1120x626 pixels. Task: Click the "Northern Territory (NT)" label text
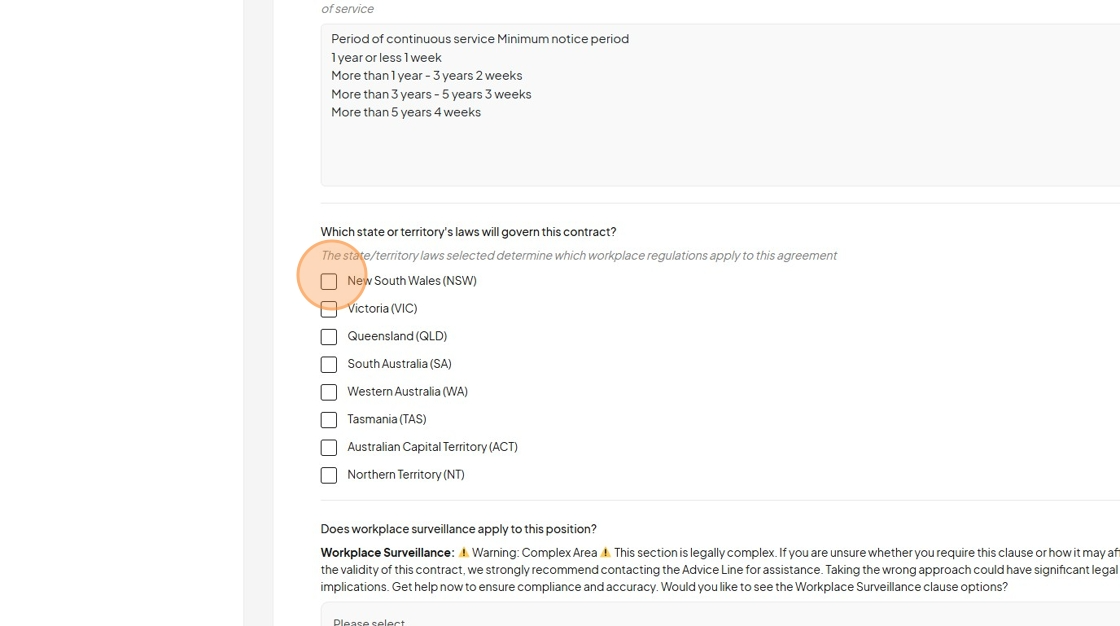(406, 475)
